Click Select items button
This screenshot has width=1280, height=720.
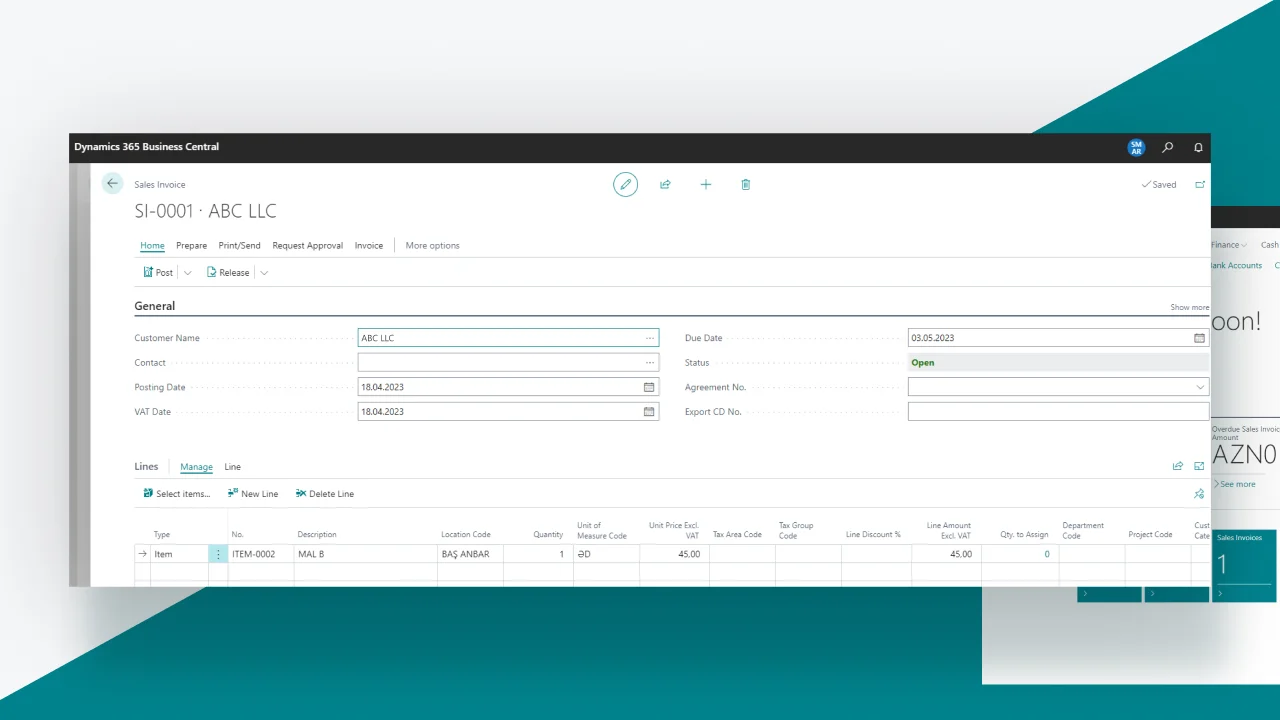tap(177, 494)
